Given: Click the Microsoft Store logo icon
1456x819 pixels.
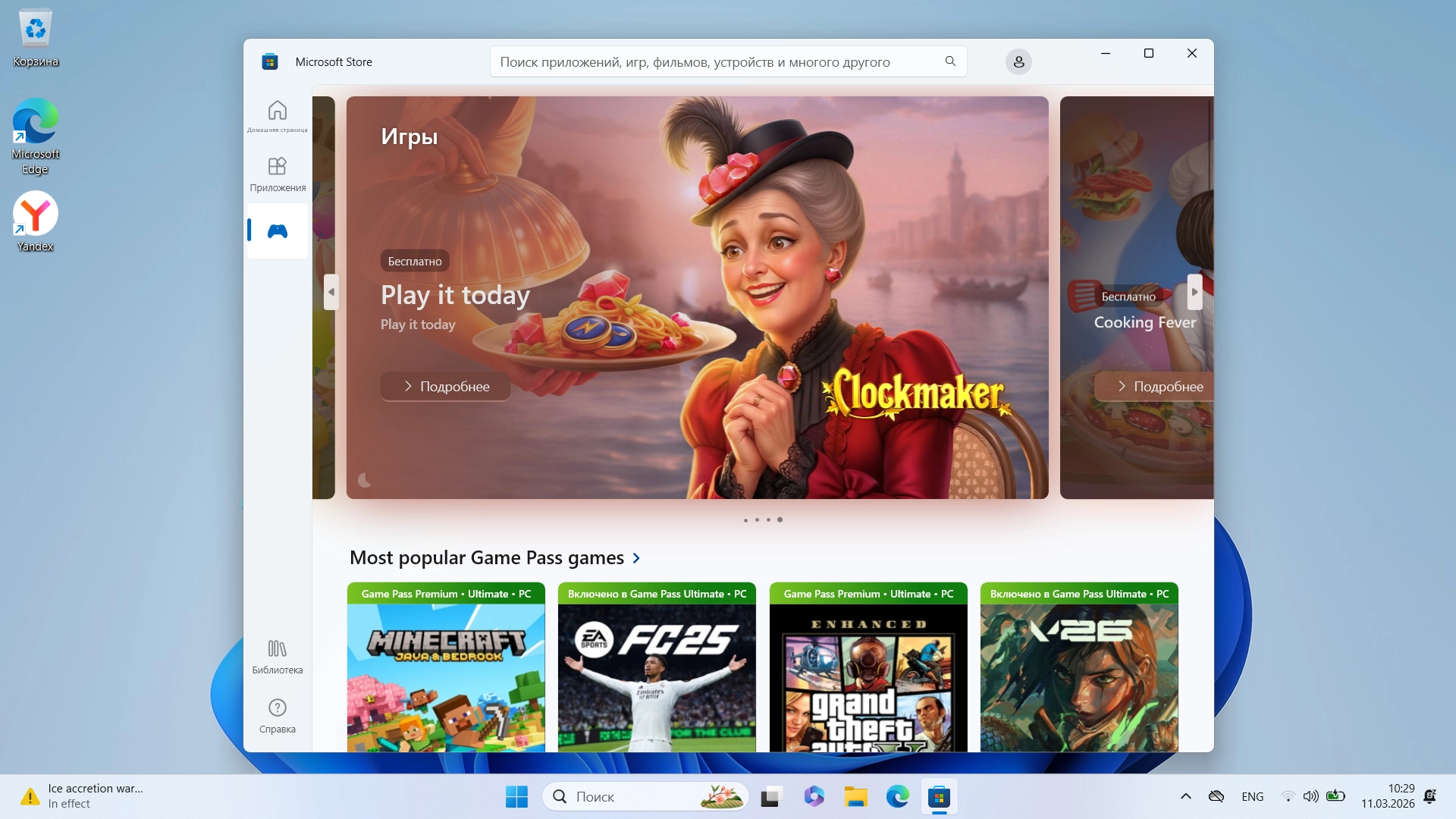Looking at the screenshot, I should point(270,62).
